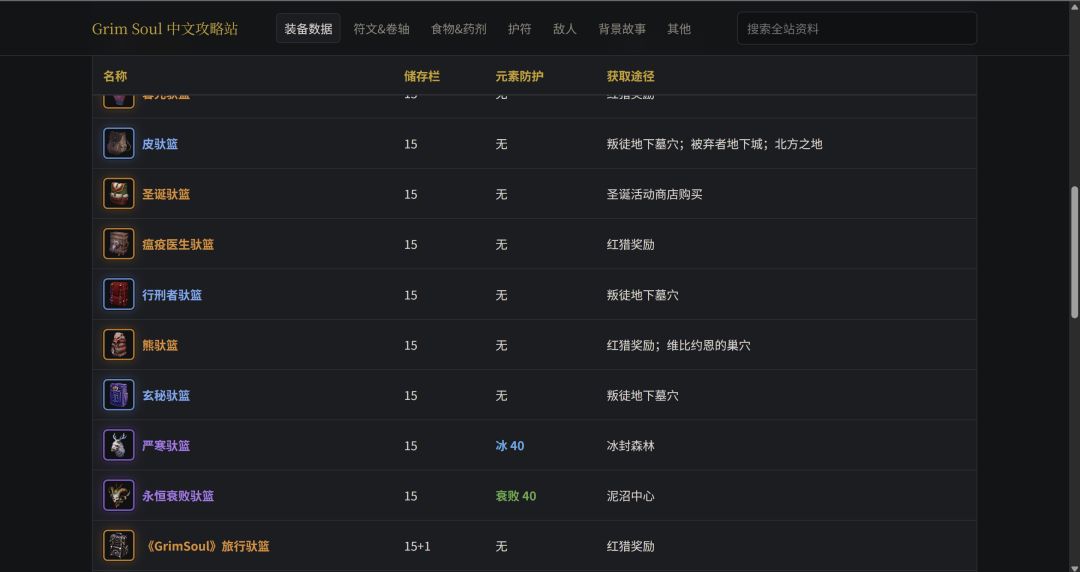Go to the 护符 page
This screenshot has width=1080, height=572.
tap(519, 29)
